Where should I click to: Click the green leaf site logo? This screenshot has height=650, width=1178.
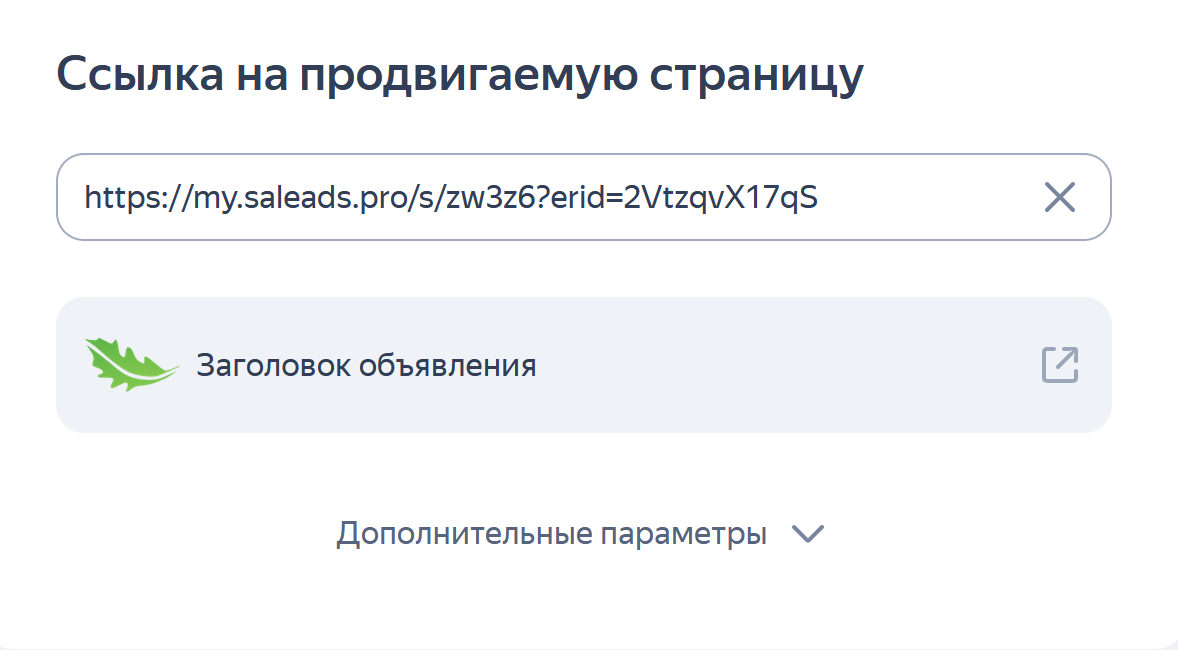(x=131, y=364)
